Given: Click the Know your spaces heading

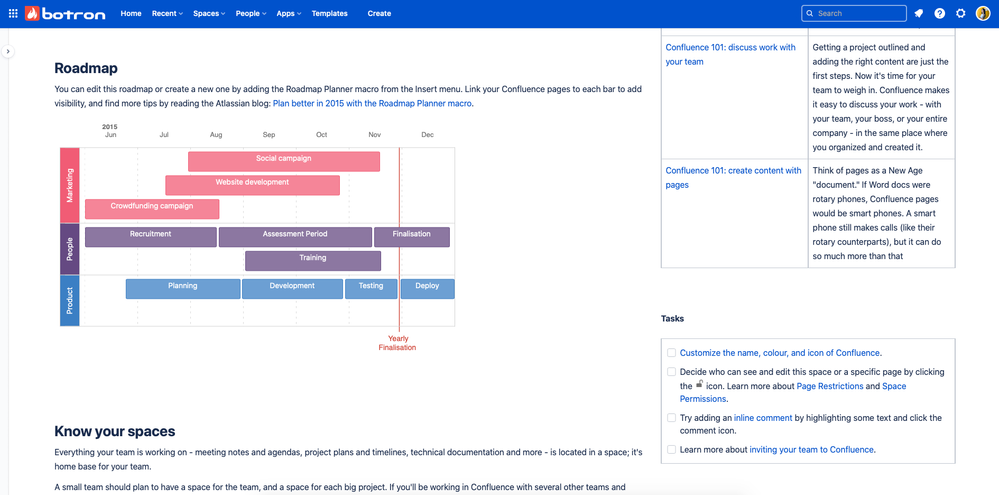Looking at the screenshot, I should 115,431.
